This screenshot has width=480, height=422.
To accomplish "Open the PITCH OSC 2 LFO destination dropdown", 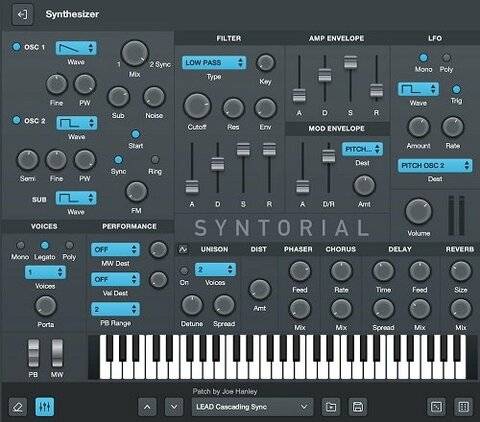I will pos(435,165).
